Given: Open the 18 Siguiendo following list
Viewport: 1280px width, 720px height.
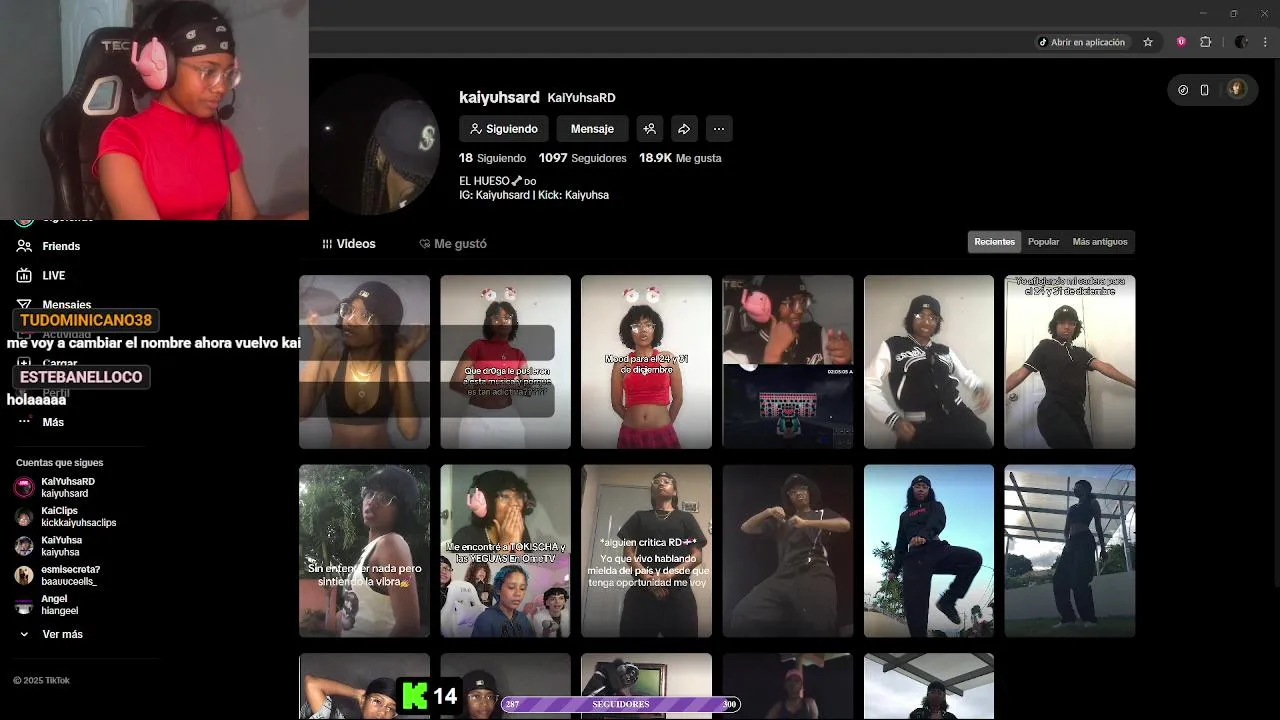Looking at the screenshot, I should tap(492, 158).
